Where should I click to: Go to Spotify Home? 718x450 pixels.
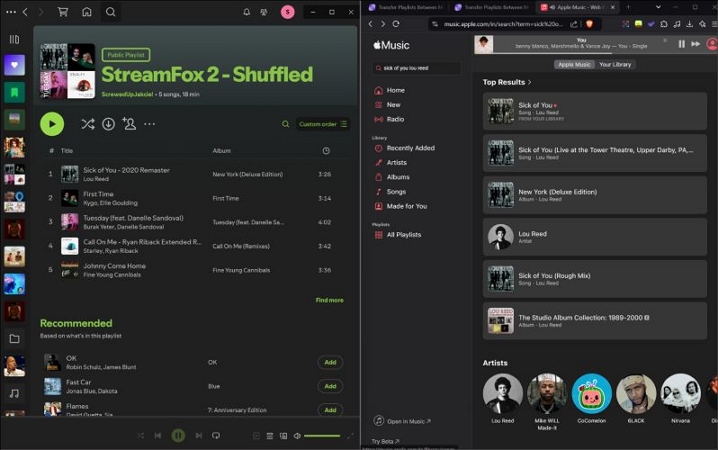[x=87, y=12]
